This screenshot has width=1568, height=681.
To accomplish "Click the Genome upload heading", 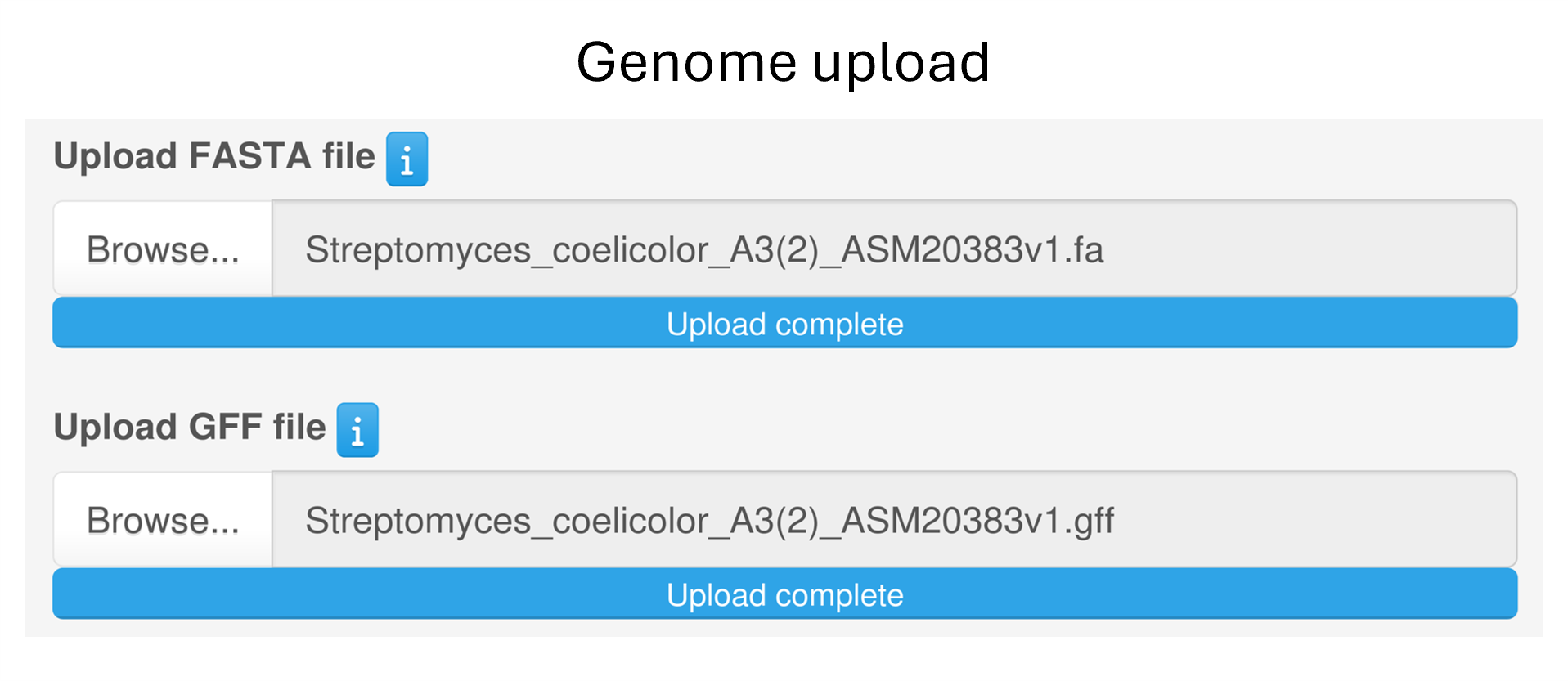I will [x=783, y=62].
